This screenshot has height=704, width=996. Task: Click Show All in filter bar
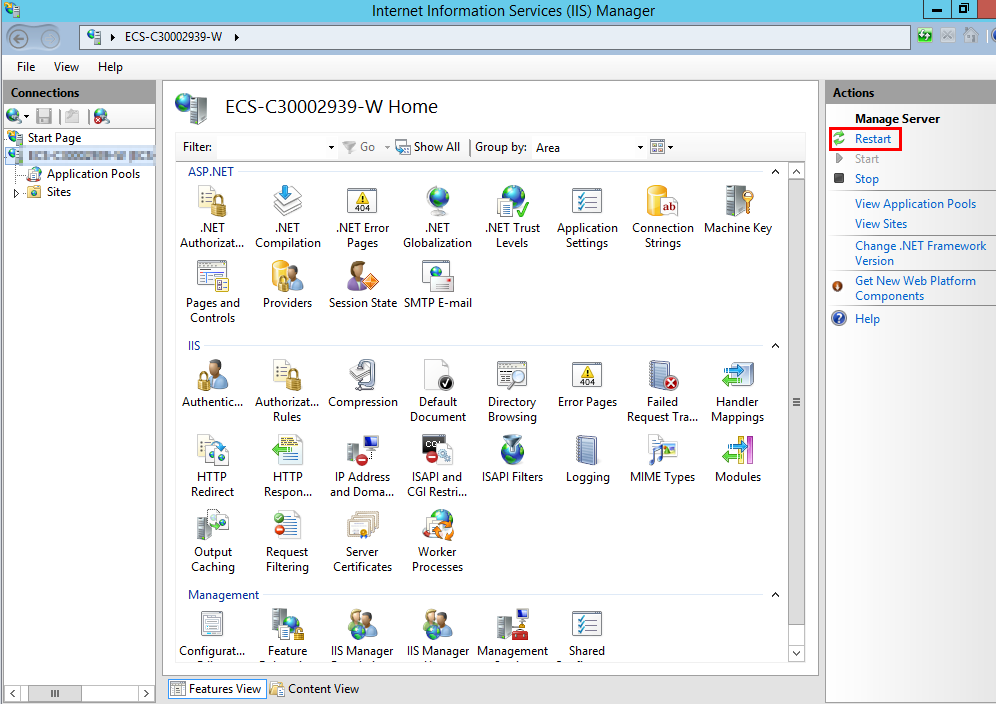pyautogui.click(x=428, y=147)
